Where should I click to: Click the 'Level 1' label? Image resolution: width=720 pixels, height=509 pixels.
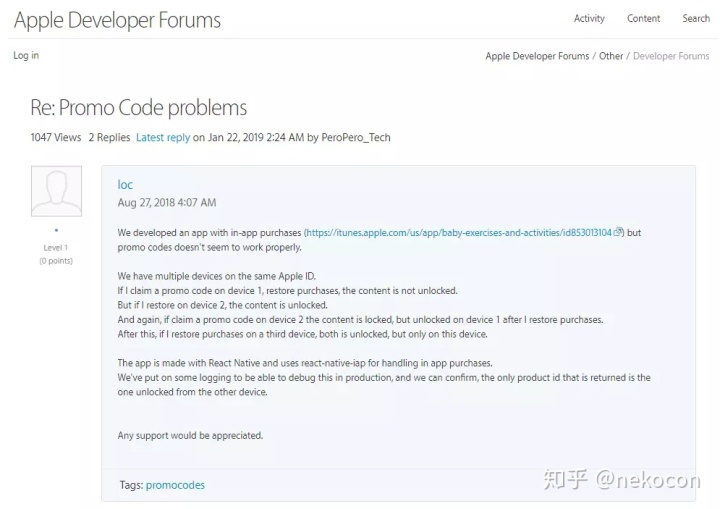pyautogui.click(x=56, y=248)
